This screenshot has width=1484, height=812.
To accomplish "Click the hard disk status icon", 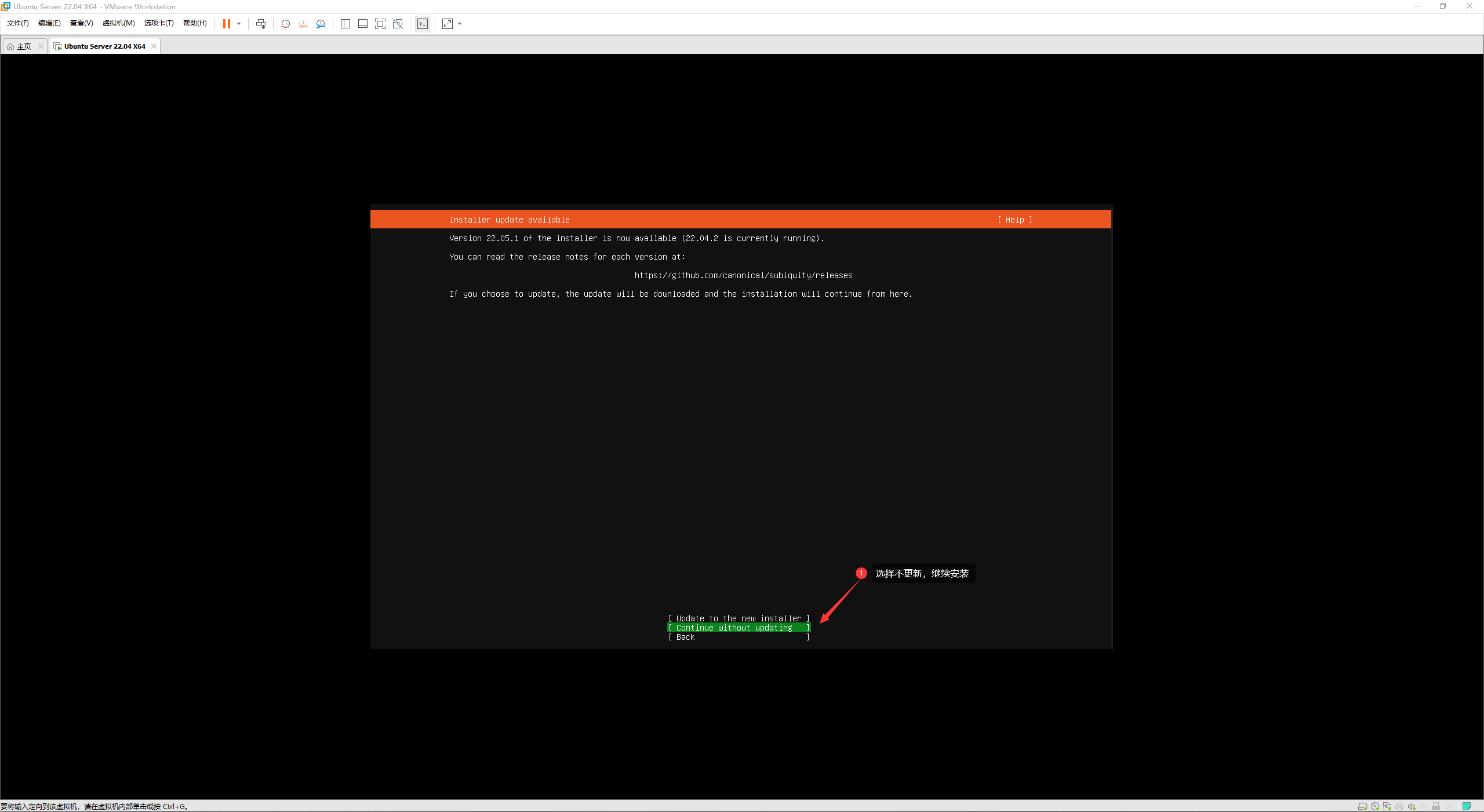I will point(1362,806).
